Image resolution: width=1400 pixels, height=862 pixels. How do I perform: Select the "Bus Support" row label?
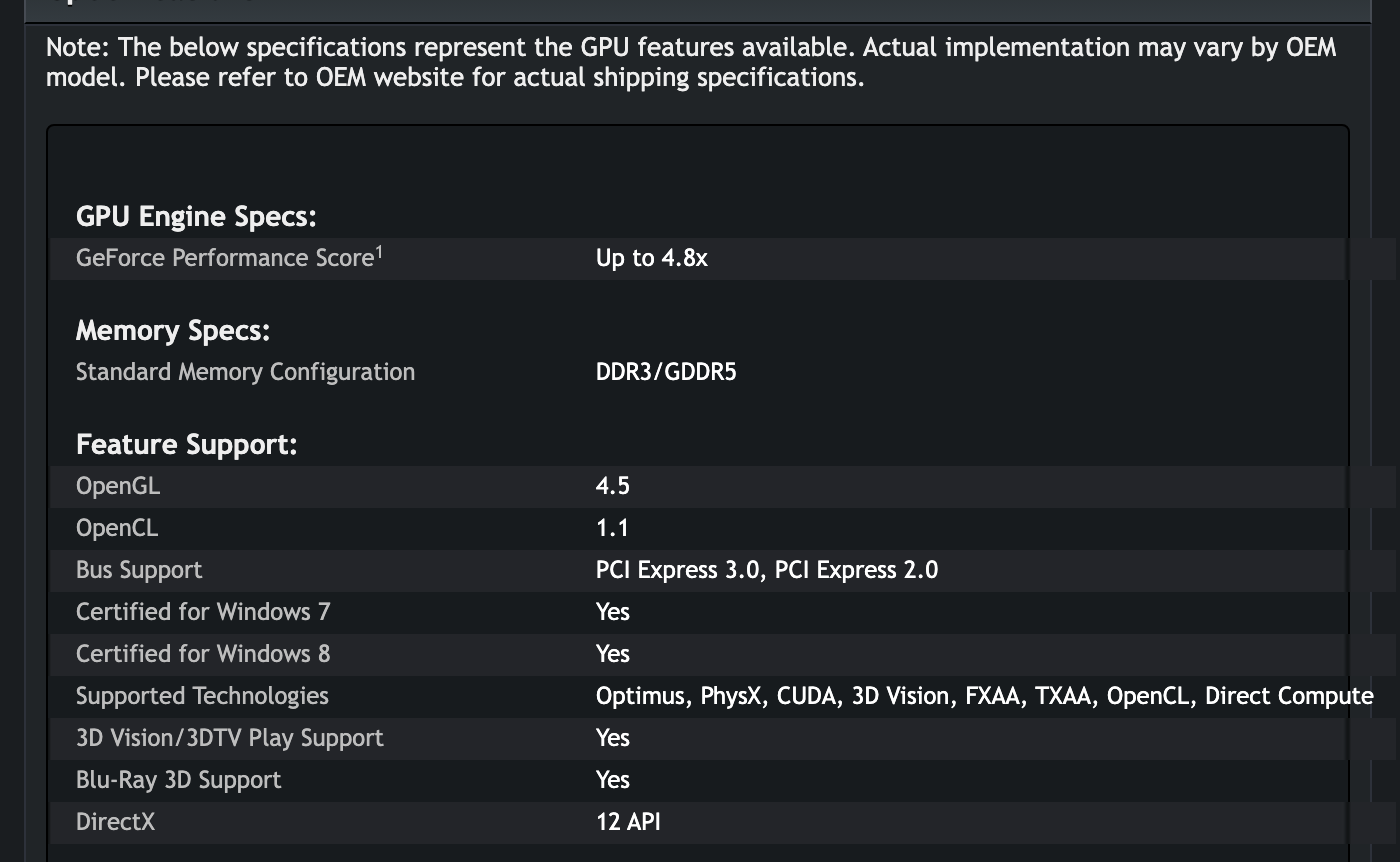139,570
